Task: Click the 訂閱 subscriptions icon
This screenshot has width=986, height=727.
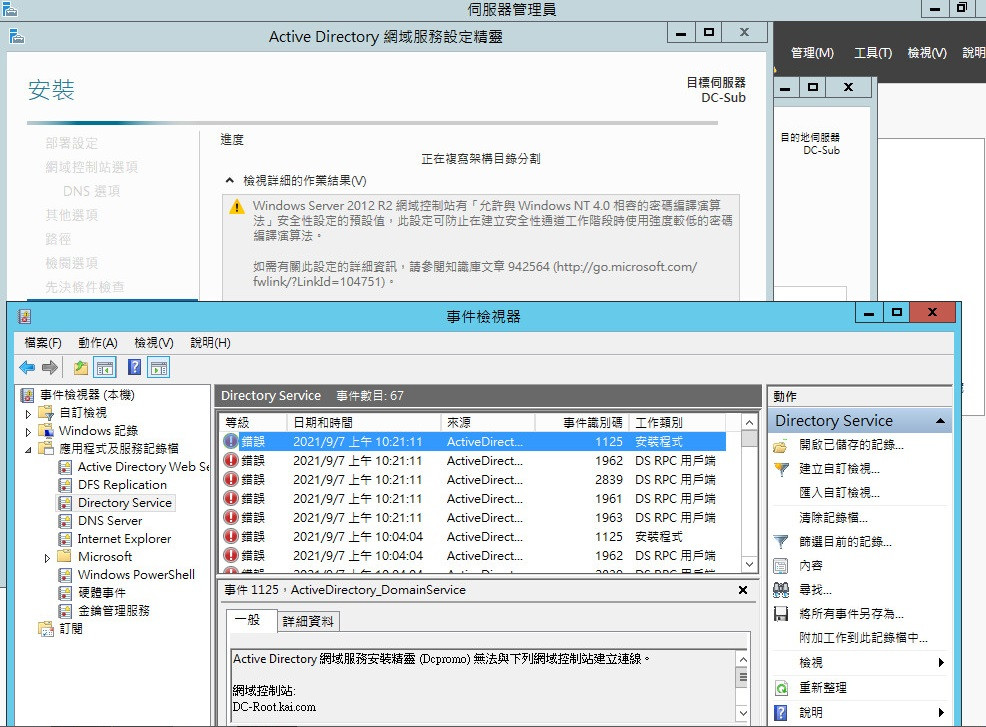Action: tap(46, 628)
